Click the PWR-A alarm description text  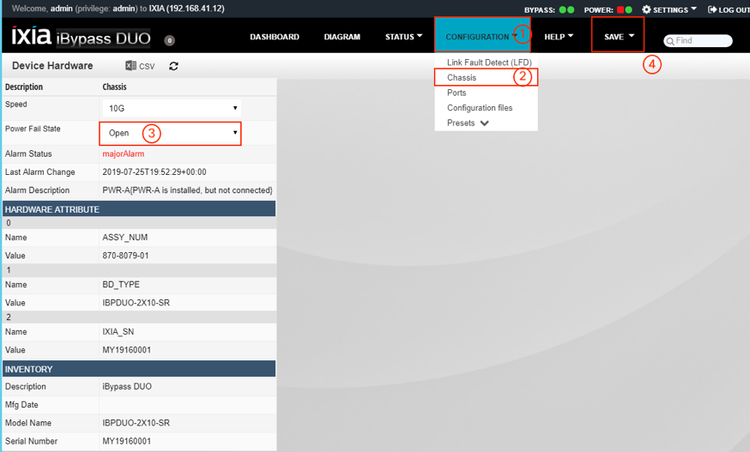coord(187,190)
